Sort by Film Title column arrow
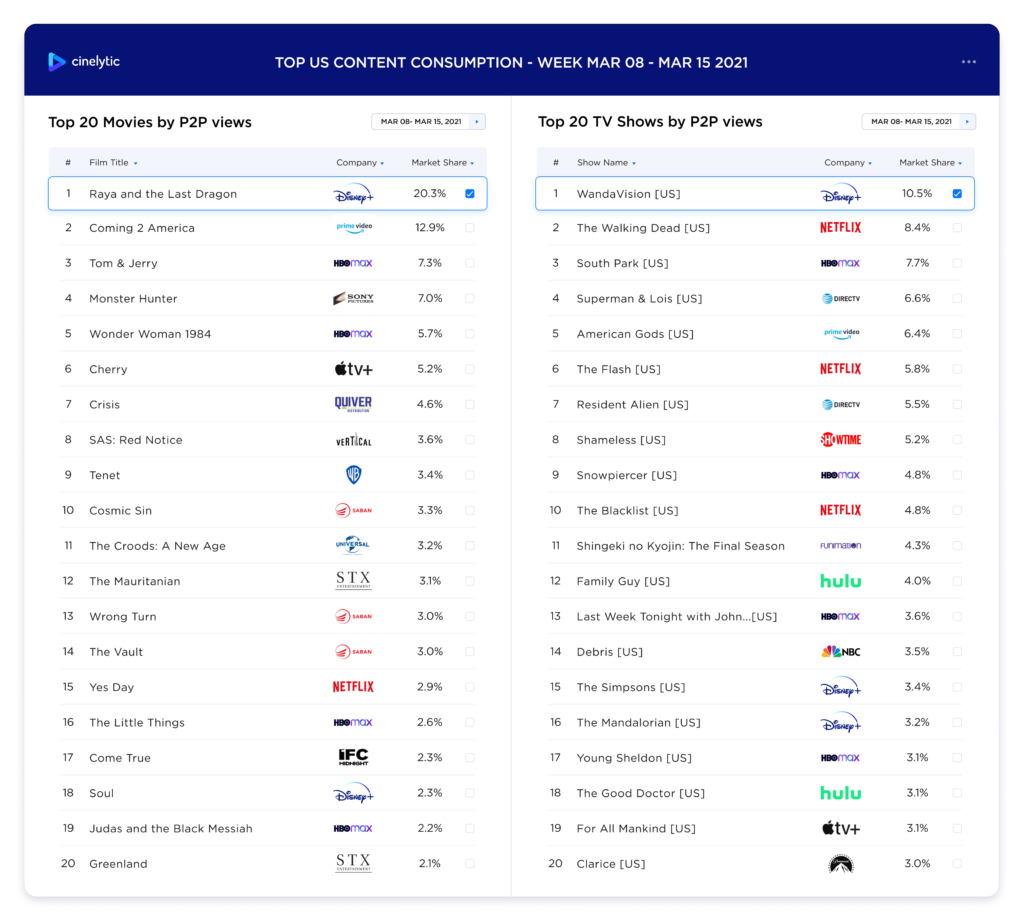The image size is (1024, 921). (136, 163)
